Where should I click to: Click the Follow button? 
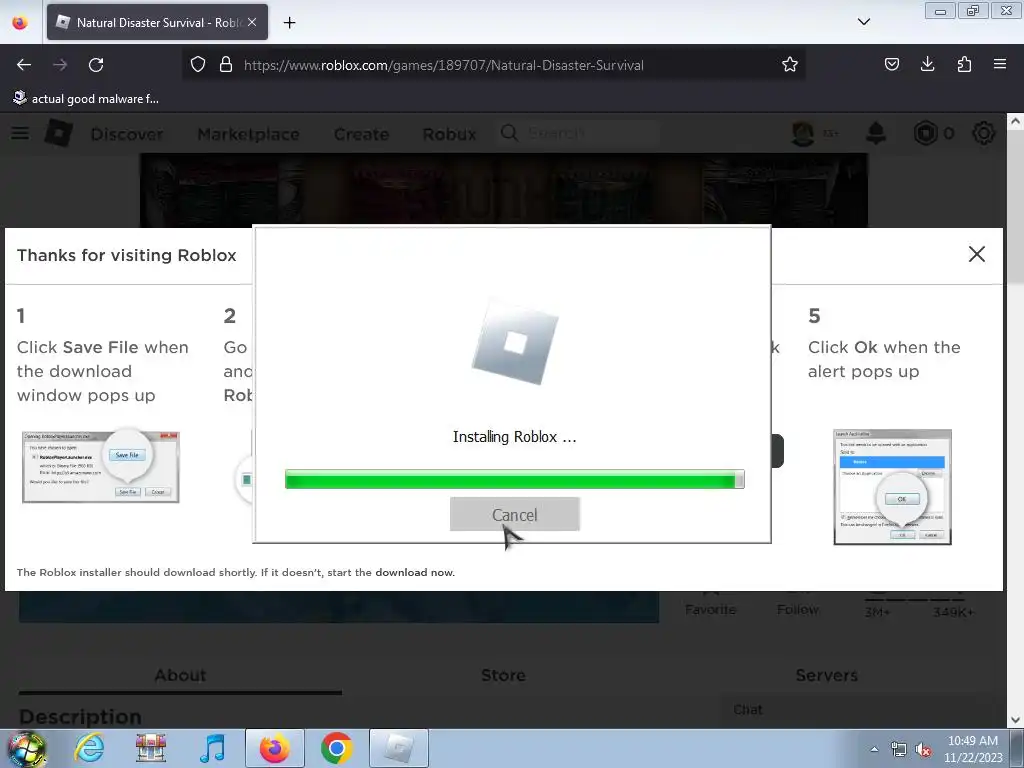(x=797, y=609)
